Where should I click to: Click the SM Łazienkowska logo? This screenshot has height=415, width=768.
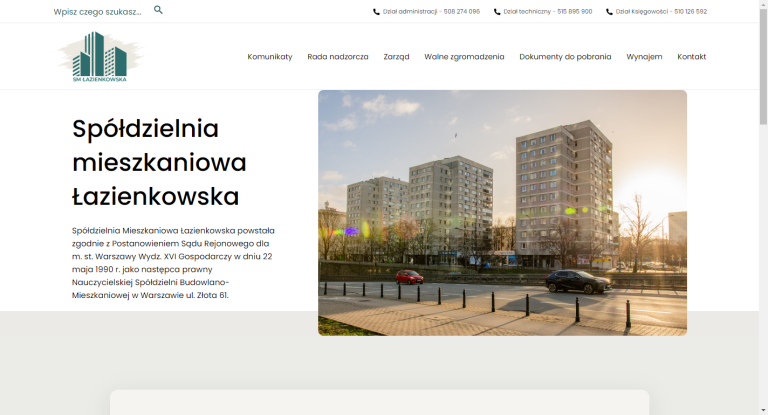[100, 57]
